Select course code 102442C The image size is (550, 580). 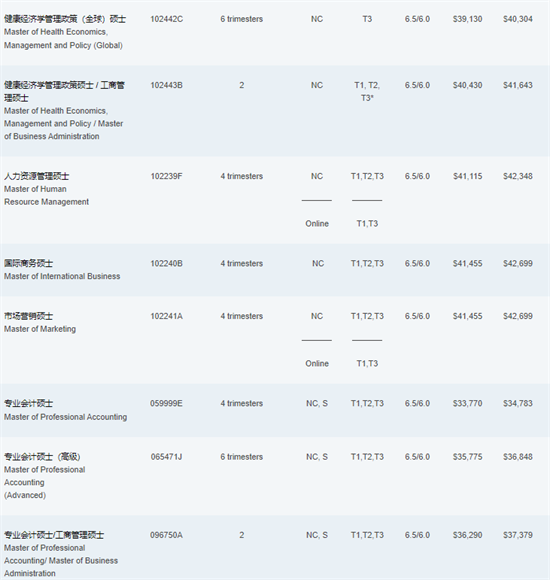pos(166,19)
